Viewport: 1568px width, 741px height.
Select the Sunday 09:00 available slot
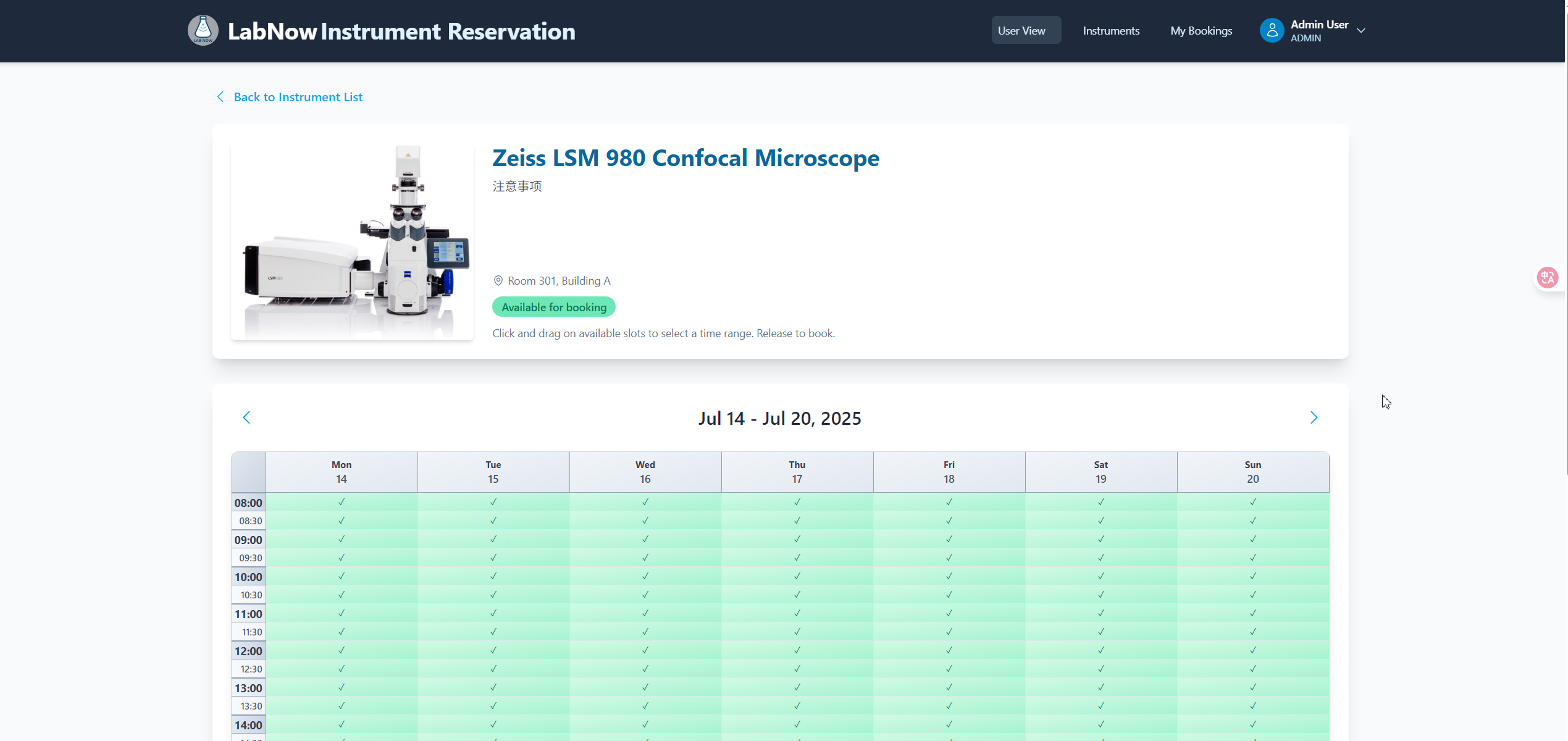[x=1253, y=538]
